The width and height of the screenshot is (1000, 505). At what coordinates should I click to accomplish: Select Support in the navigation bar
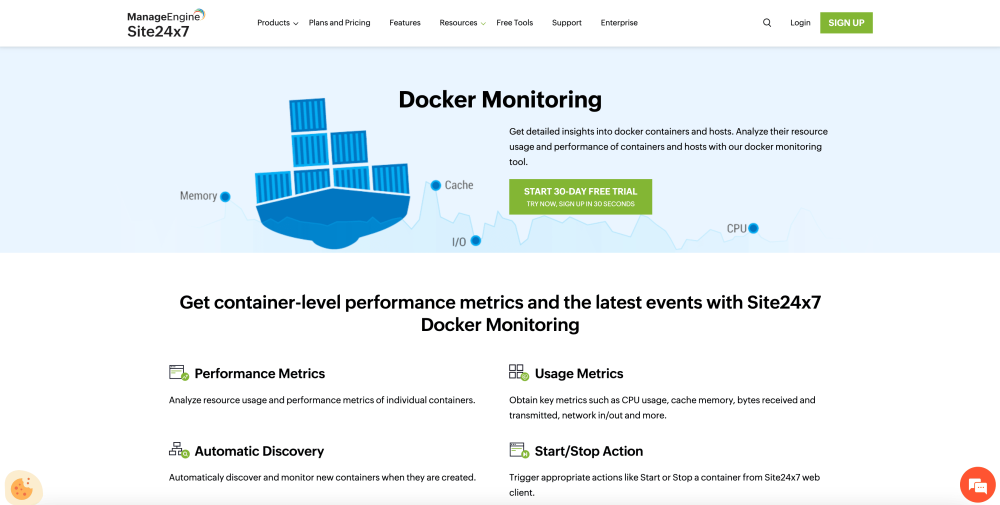tap(566, 23)
